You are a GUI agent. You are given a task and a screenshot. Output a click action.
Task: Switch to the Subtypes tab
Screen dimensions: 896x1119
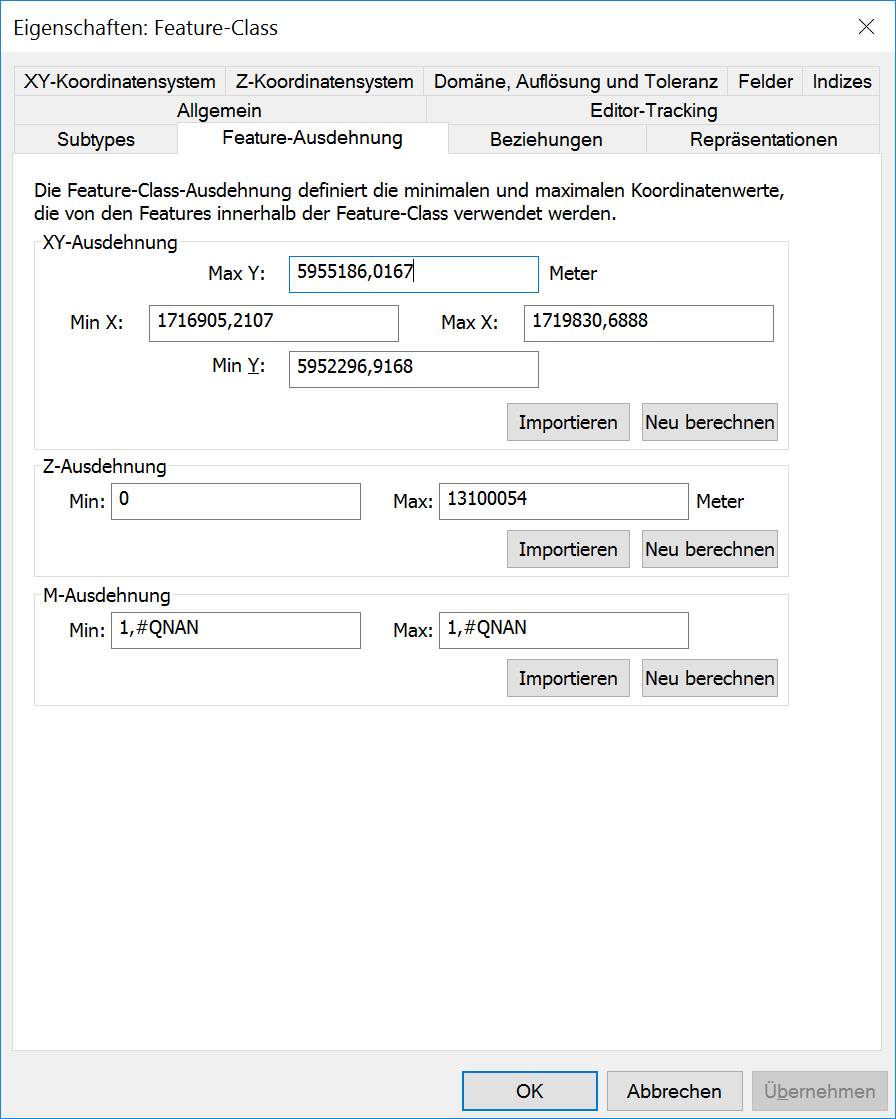95,140
